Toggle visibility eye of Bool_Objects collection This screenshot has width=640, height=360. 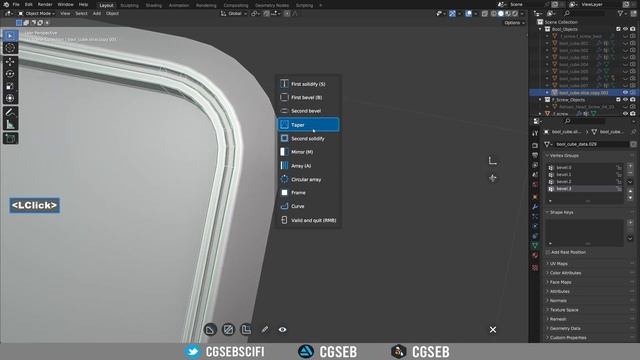[x=625, y=29]
